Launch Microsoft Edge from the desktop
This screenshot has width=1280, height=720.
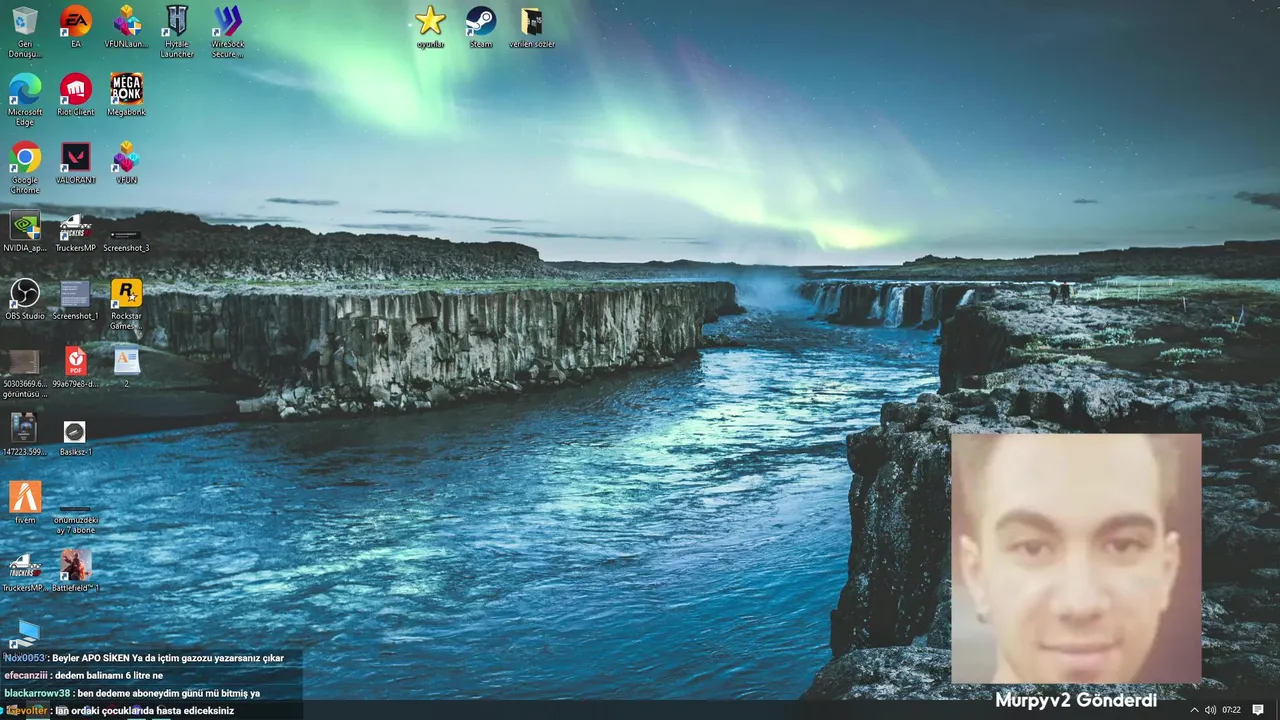[x=25, y=99]
